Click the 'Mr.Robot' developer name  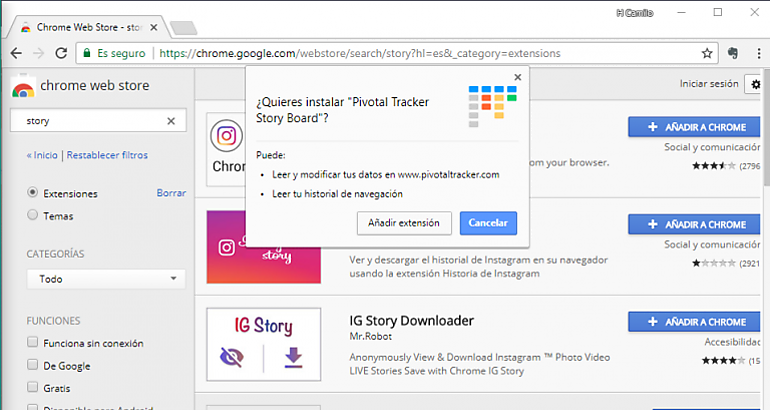(x=371, y=336)
